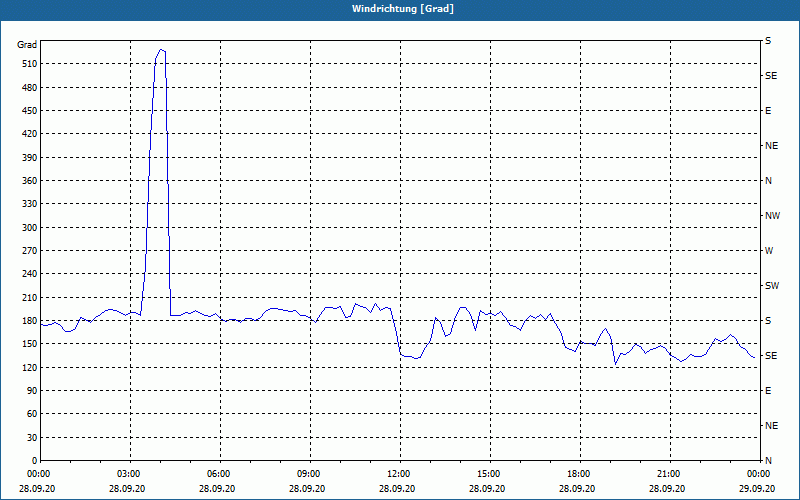The image size is (800, 500).
Task: Select the NW compass direction label
Action: tap(772, 216)
